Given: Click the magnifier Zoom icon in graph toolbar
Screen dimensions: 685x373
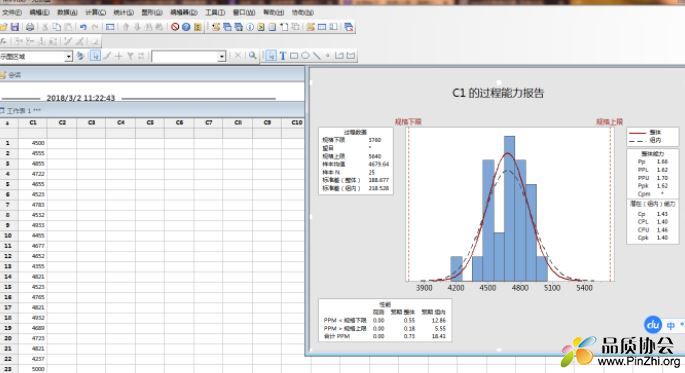Looking at the screenshot, I should tap(252, 55).
